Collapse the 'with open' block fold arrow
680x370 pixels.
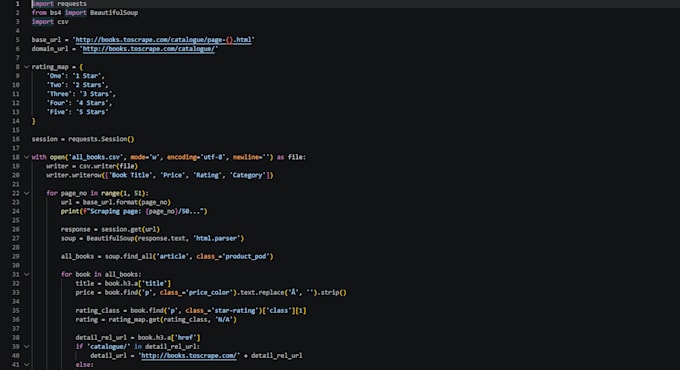26,157
